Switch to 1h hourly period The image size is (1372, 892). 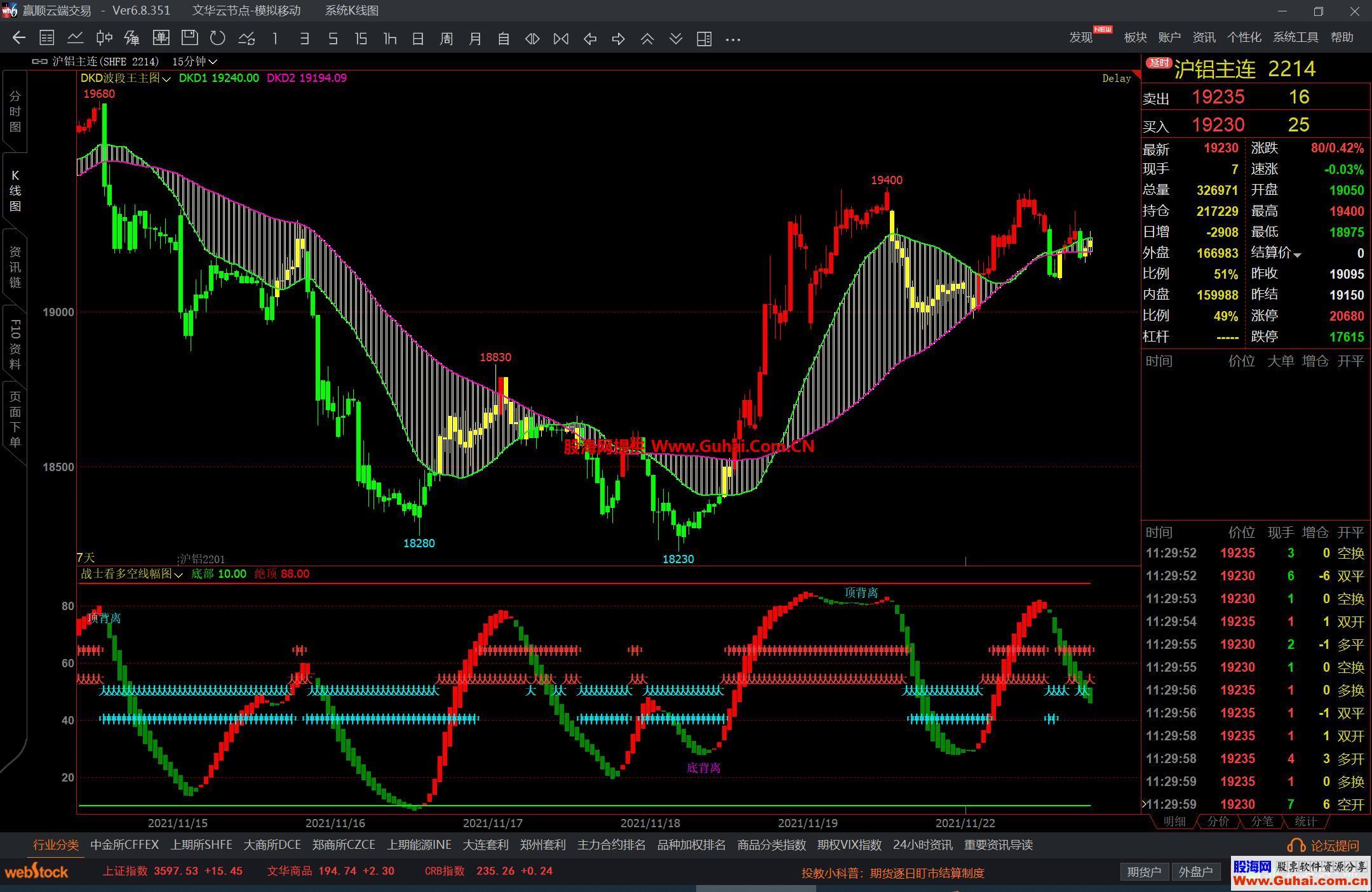click(389, 39)
